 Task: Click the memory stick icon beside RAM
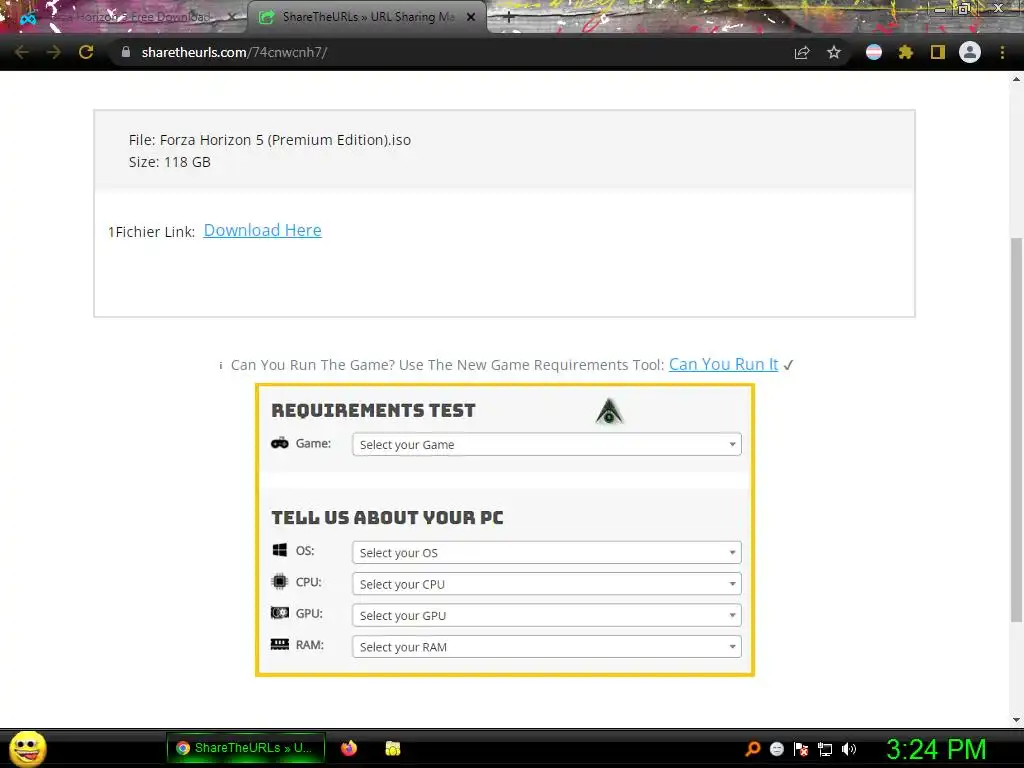[280, 645]
